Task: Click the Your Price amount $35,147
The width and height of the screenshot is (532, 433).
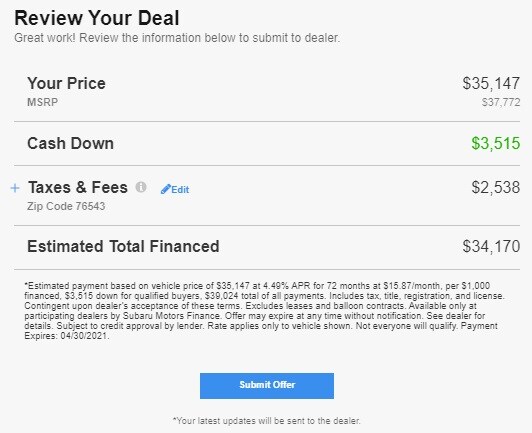Action: [x=491, y=83]
